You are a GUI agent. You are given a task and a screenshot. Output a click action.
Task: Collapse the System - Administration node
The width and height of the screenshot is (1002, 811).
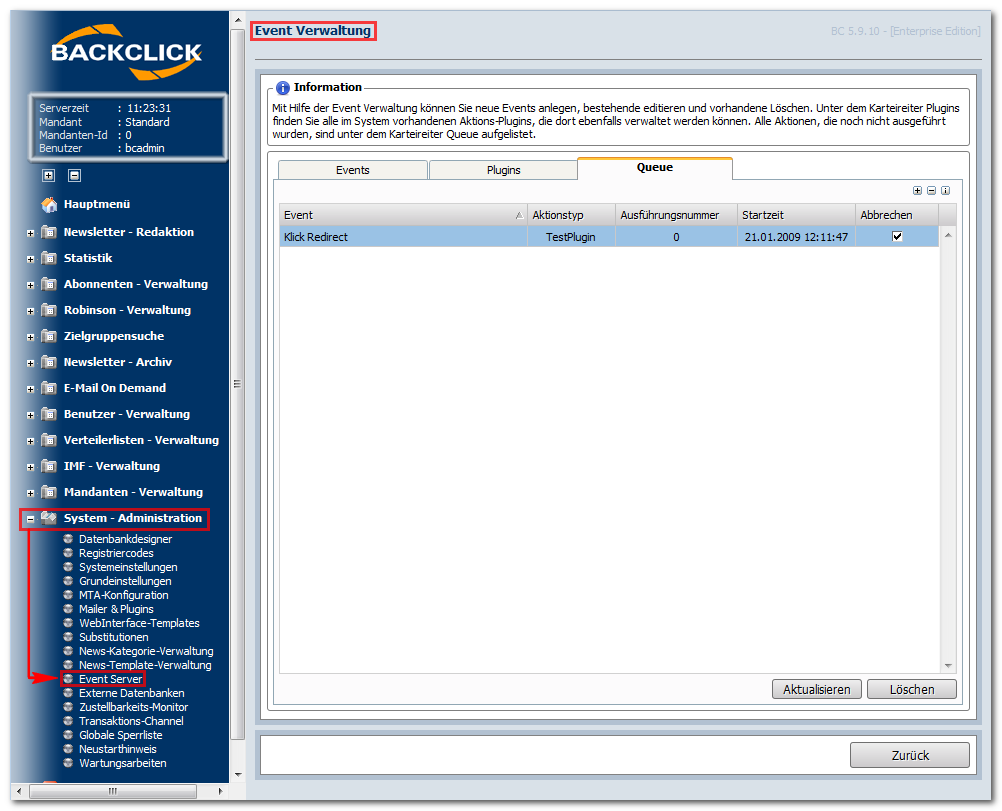[x=30, y=519]
